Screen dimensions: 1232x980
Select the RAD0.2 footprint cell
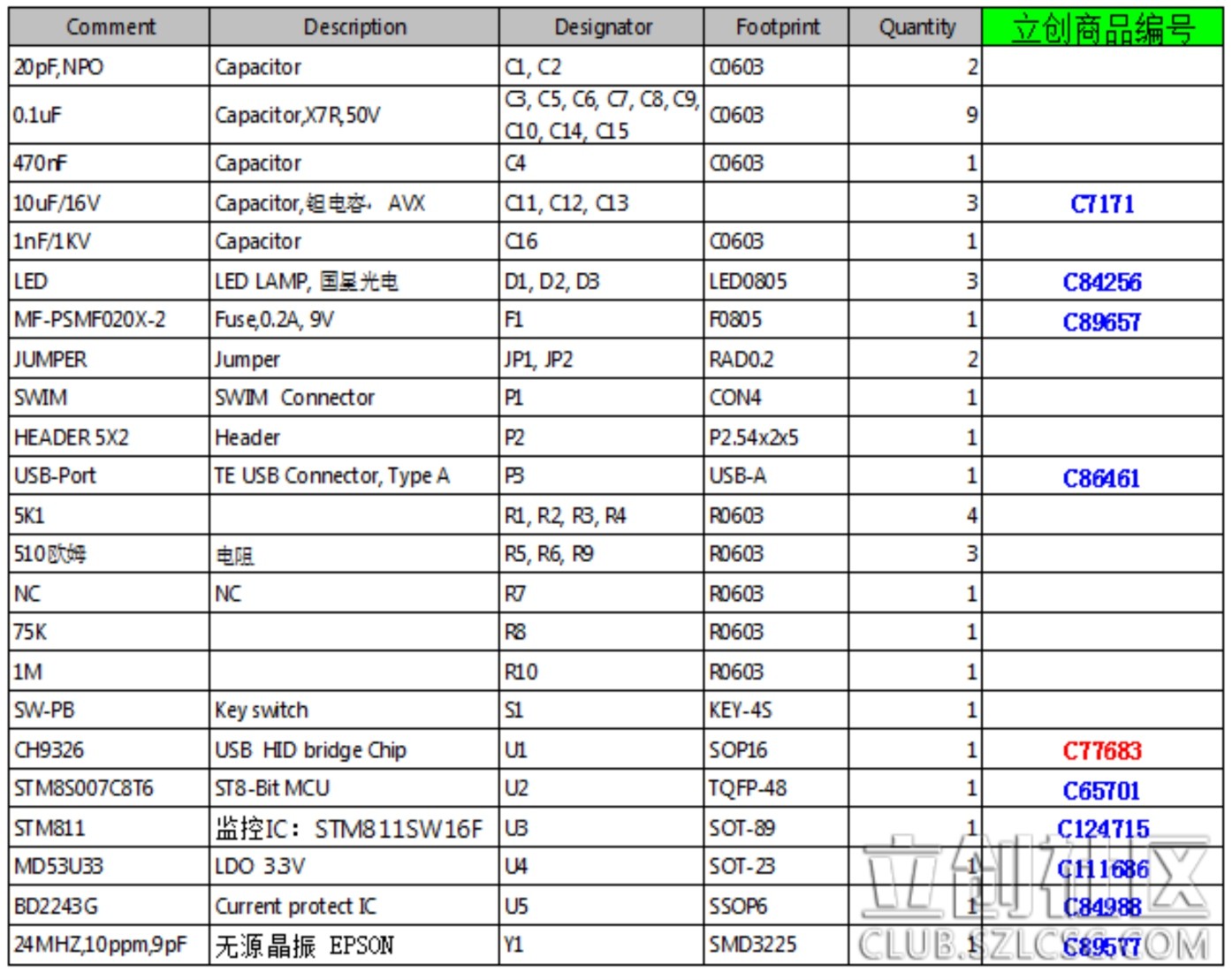(x=777, y=359)
